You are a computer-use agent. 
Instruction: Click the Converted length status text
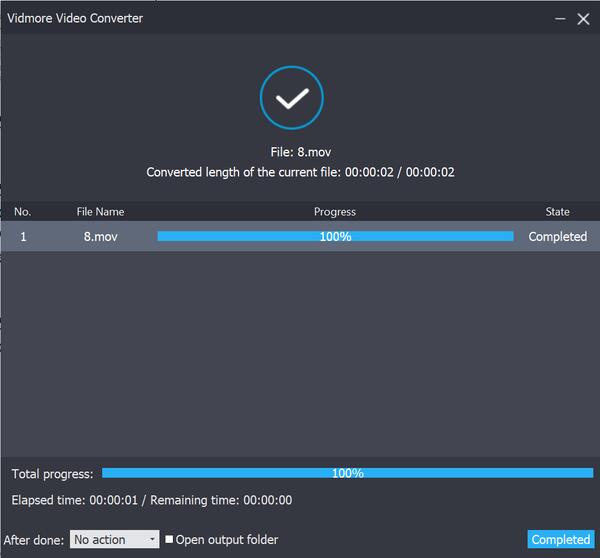click(x=300, y=172)
